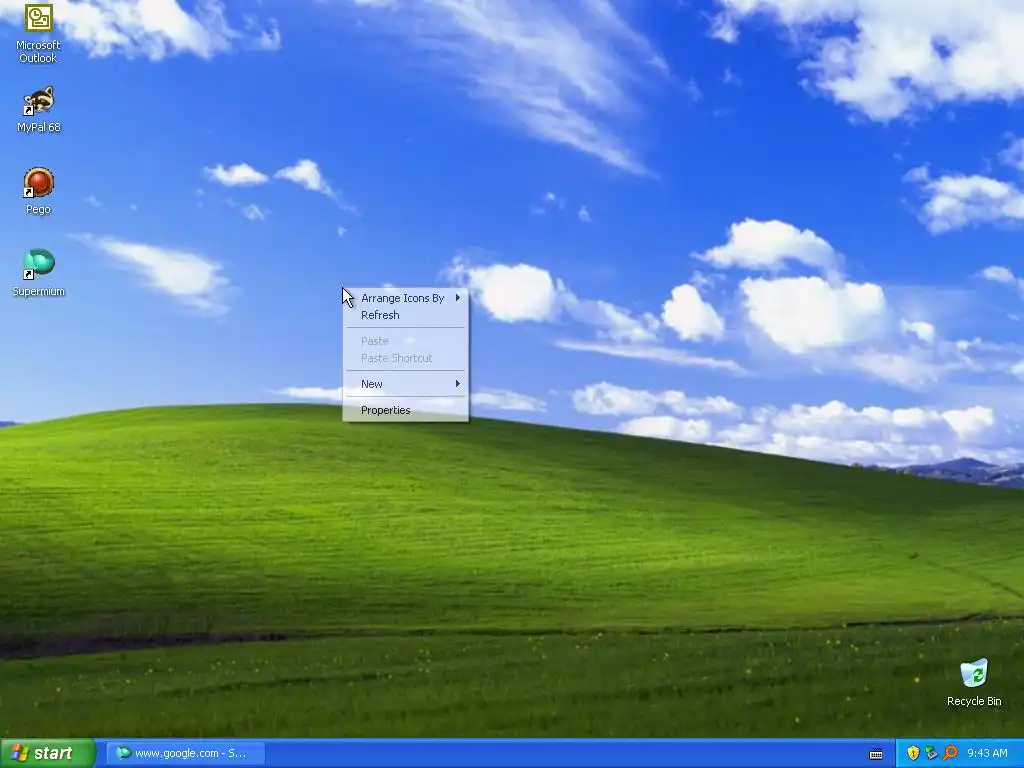Choose Refresh from the context menu
Image resolution: width=1024 pixels, height=768 pixels.
point(406,315)
